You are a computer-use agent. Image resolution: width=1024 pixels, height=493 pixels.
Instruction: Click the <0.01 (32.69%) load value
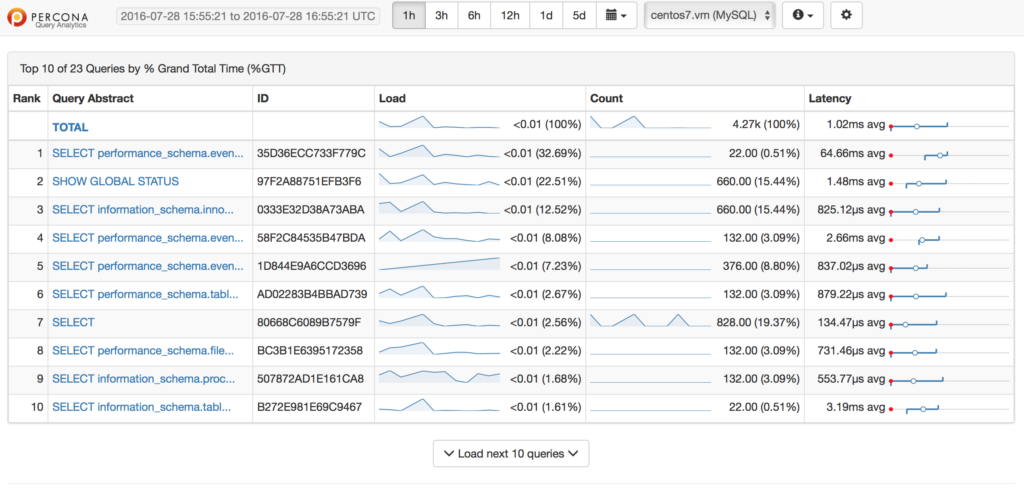[542, 153]
